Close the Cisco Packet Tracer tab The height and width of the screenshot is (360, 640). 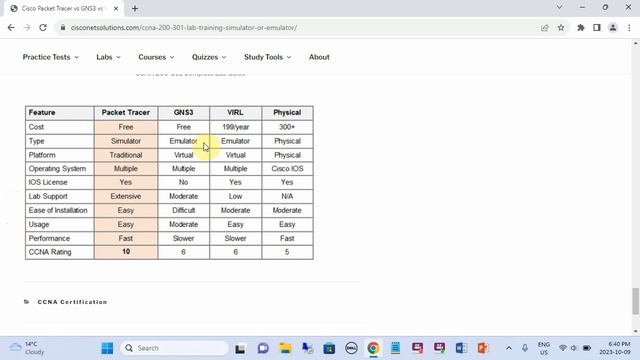coord(116,9)
